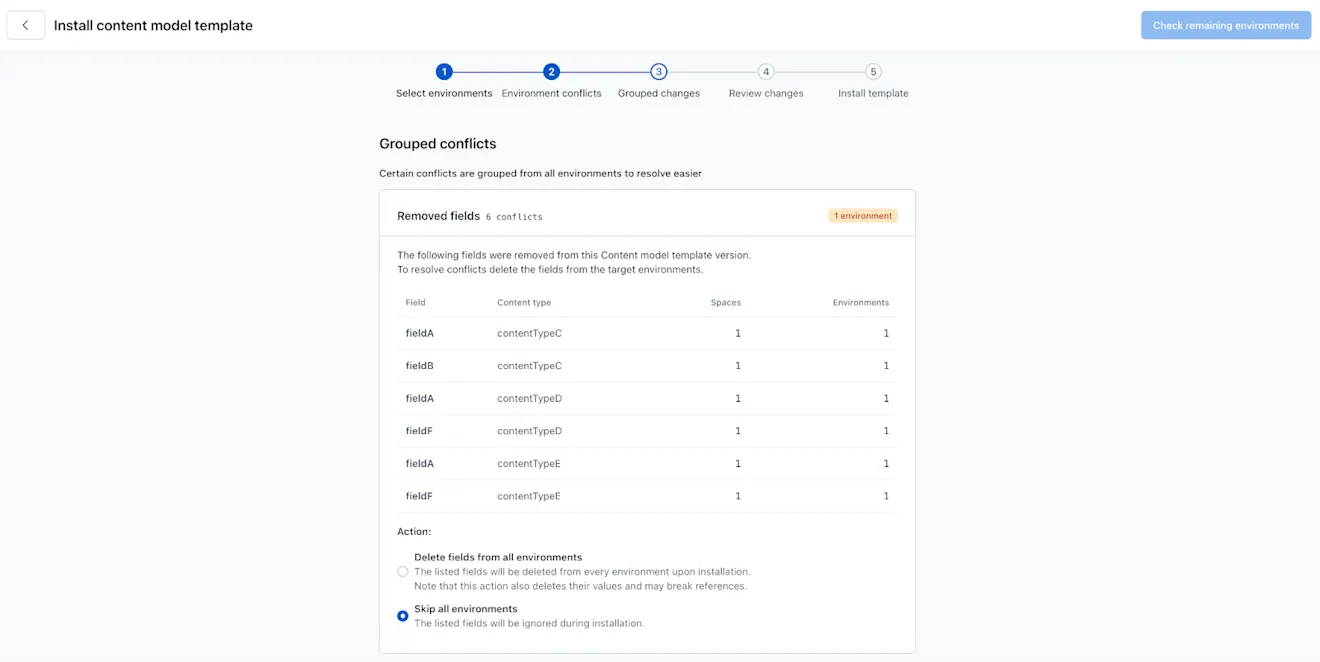This screenshot has height=662, width=1320.
Task: Select the Delete fields from all environments option
Action: click(403, 571)
